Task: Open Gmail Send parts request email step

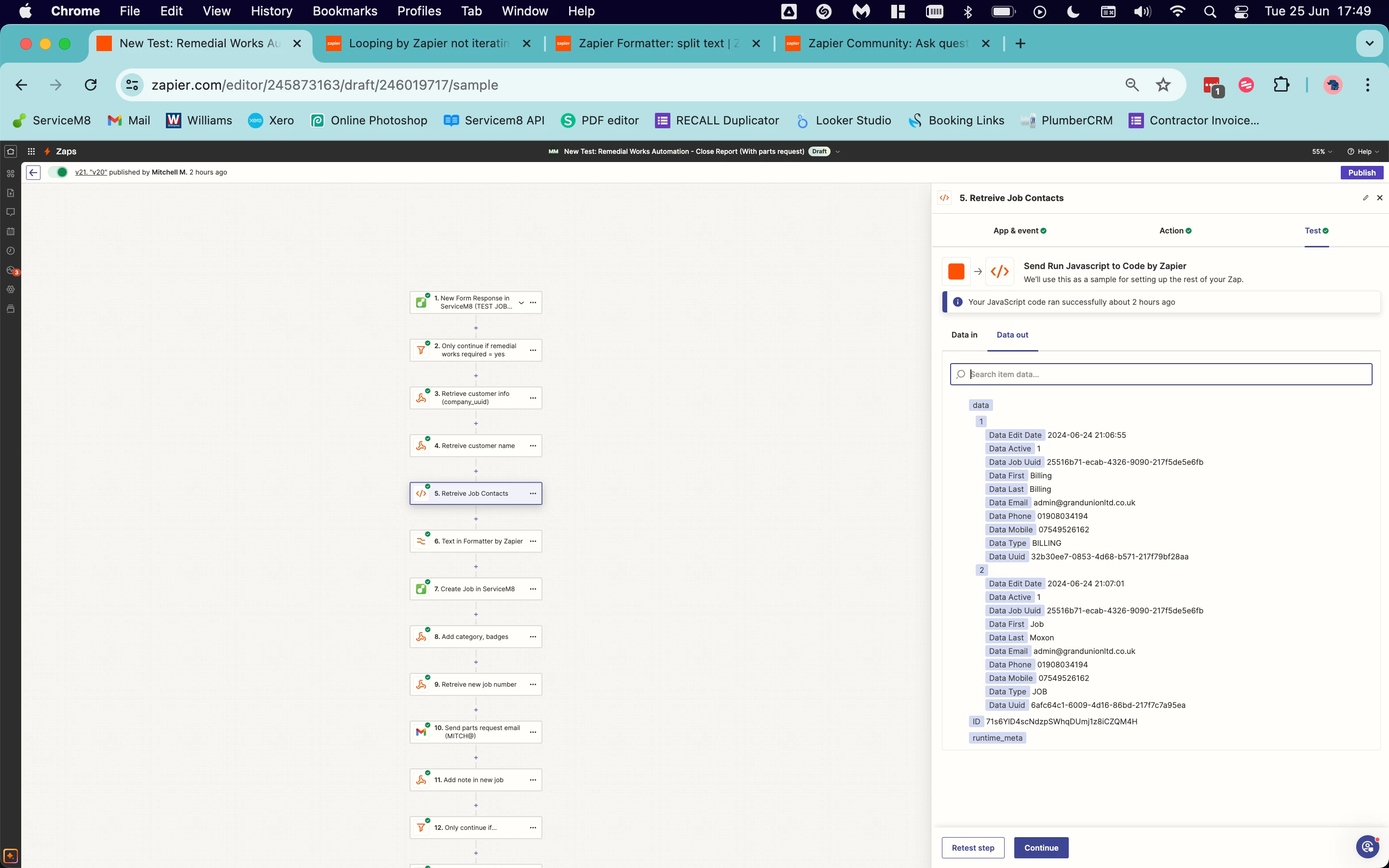Action: [477, 732]
